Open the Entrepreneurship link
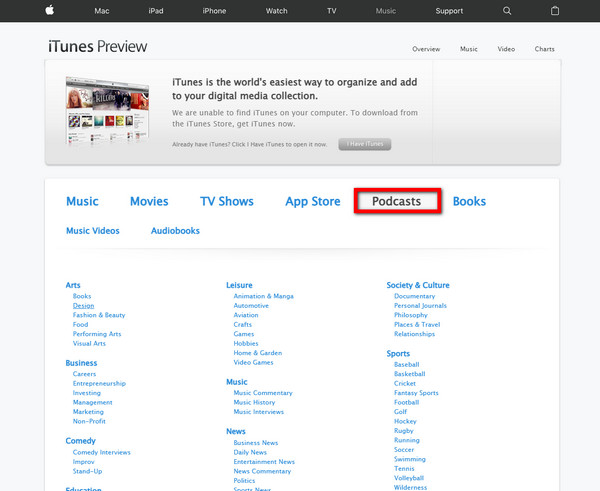This screenshot has height=491, width=600. 99,383
